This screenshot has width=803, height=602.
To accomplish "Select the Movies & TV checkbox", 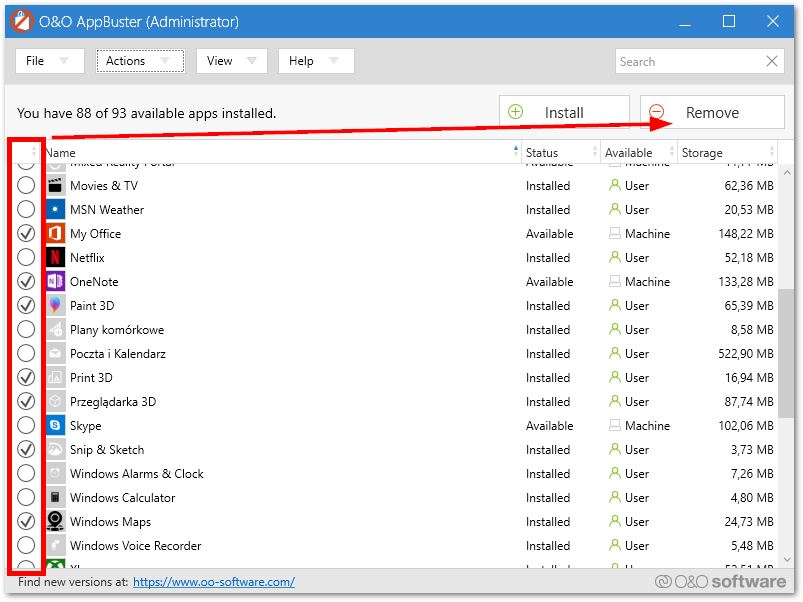I will click(x=26, y=185).
